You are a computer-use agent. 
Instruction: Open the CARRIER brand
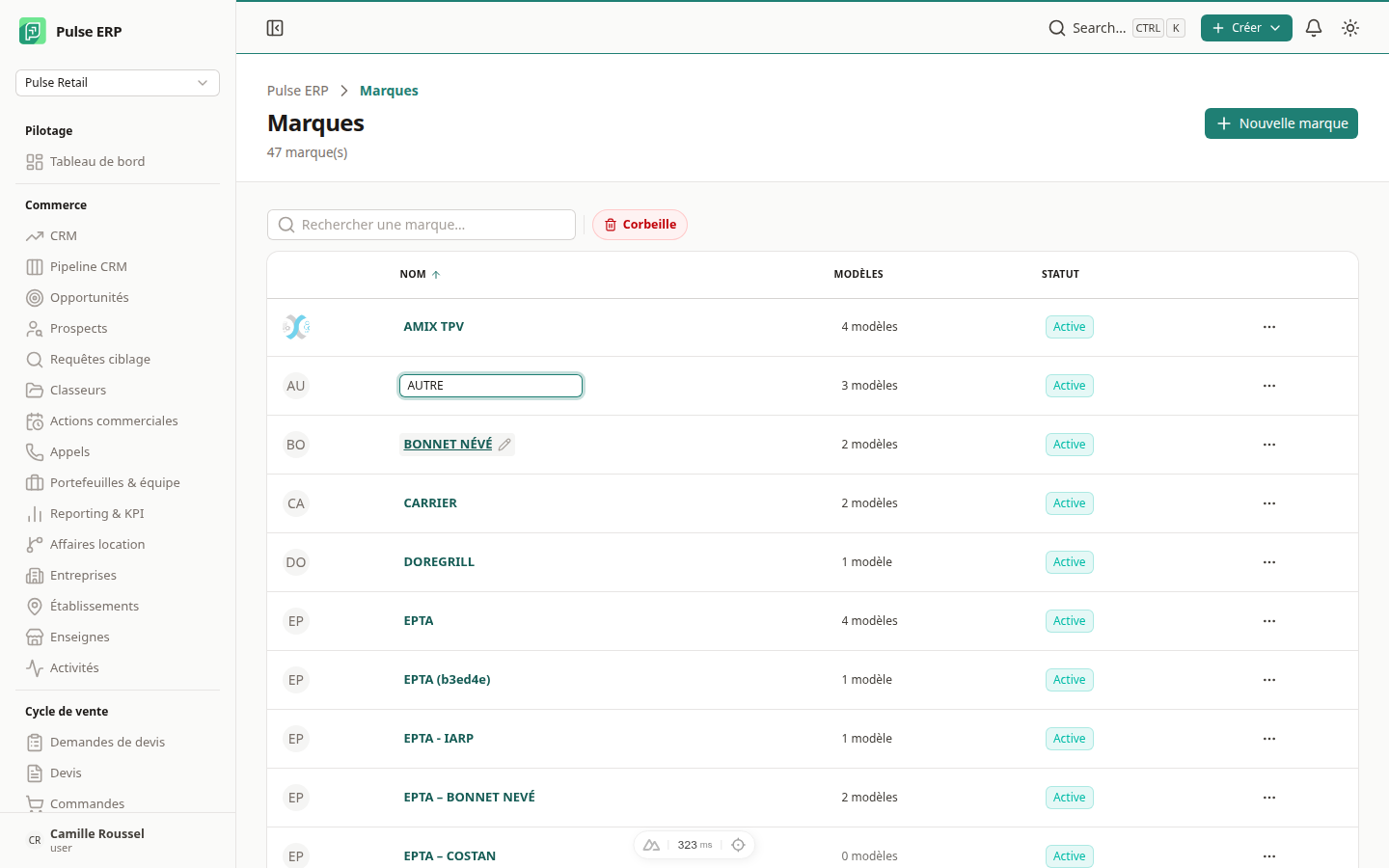click(430, 503)
